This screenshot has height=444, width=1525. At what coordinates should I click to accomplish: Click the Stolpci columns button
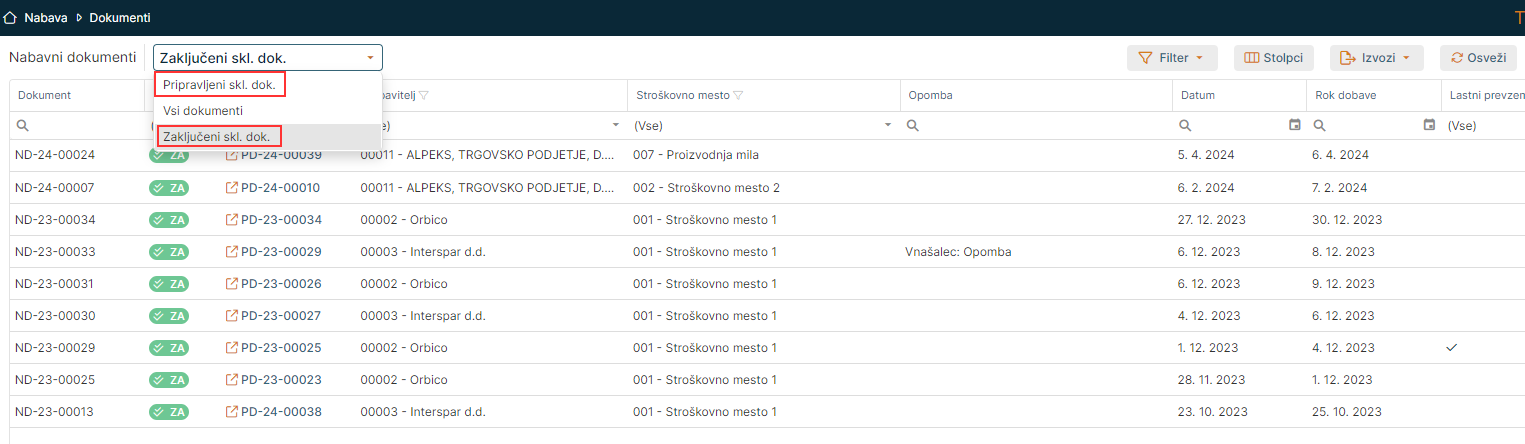[x=1273, y=58]
